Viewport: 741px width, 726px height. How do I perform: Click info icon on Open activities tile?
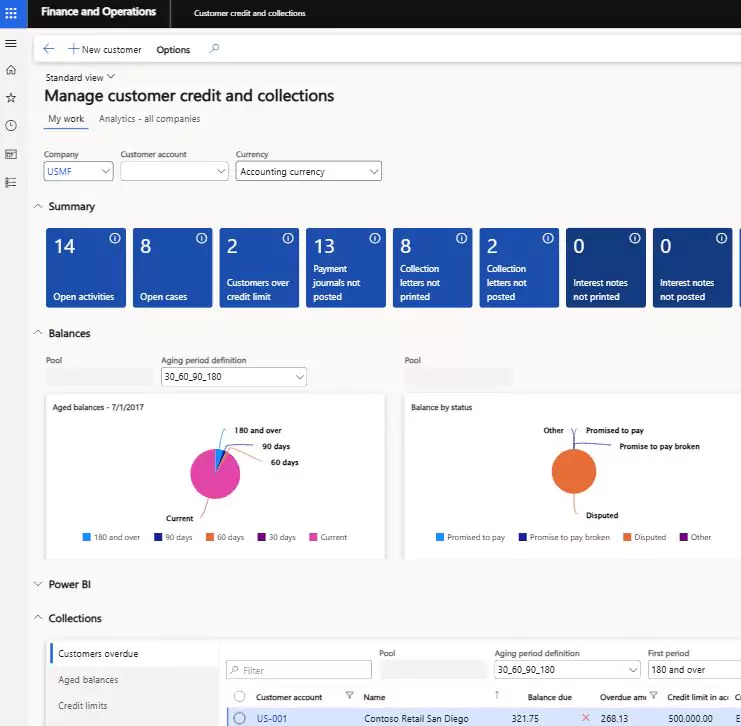115,239
